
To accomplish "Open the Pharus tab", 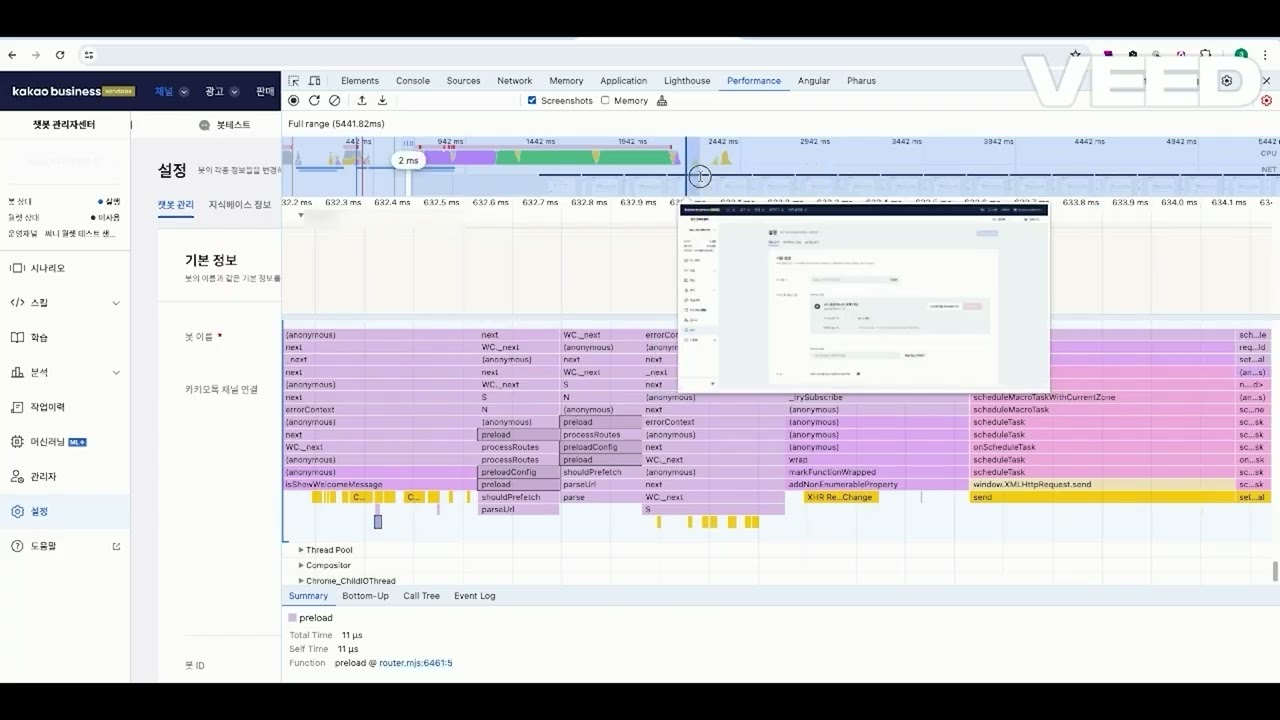I will pyautogui.click(x=861, y=81).
